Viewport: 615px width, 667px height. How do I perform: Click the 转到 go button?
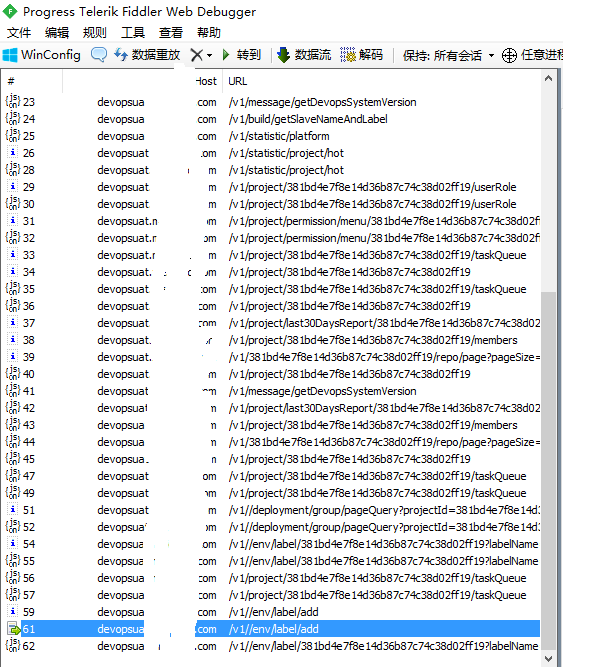click(x=242, y=55)
